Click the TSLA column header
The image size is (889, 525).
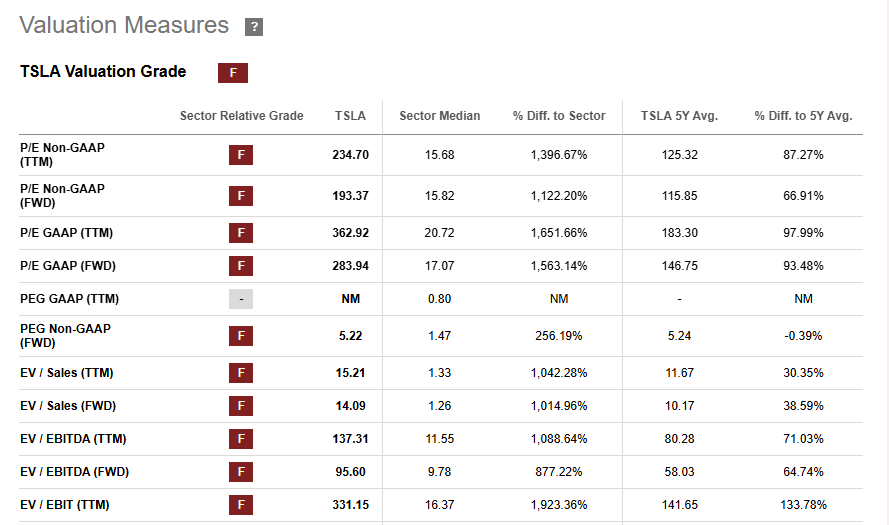(x=350, y=116)
